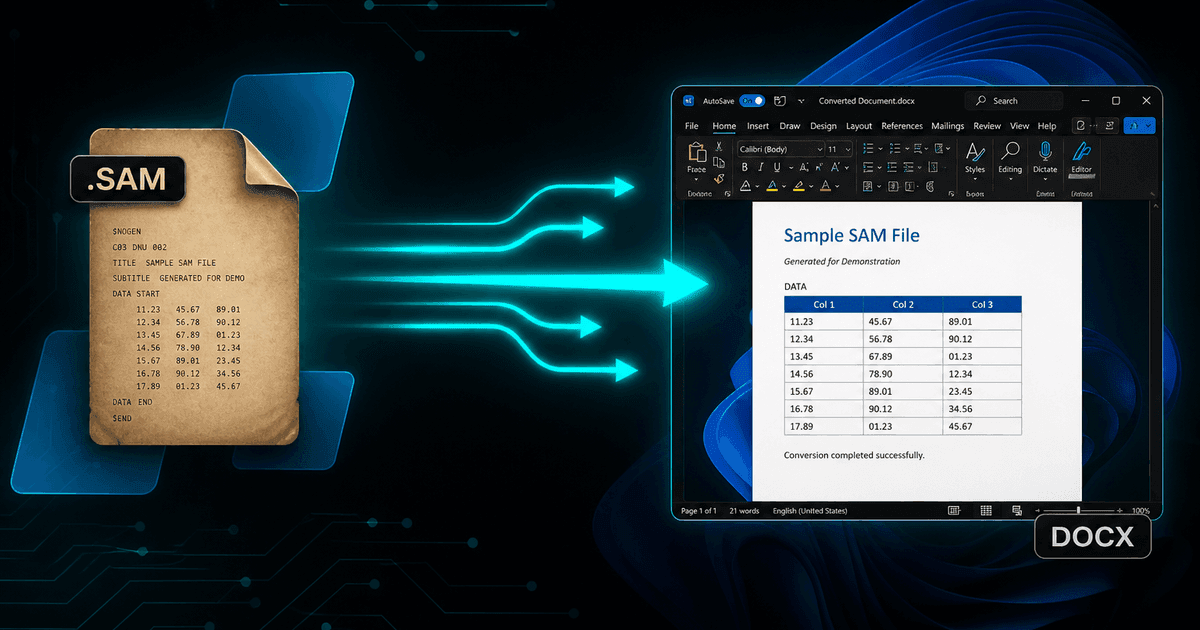Click the zoom out minus icon
This screenshot has height=630, width=1200.
pos(1038,510)
